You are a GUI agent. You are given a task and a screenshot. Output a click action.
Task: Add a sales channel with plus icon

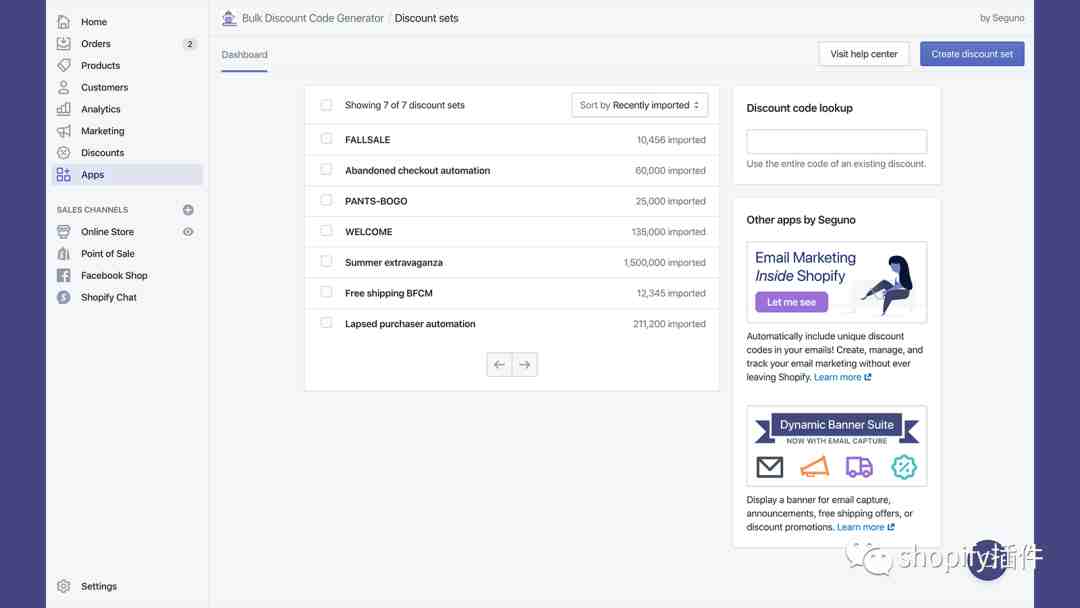[x=188, y=210]
